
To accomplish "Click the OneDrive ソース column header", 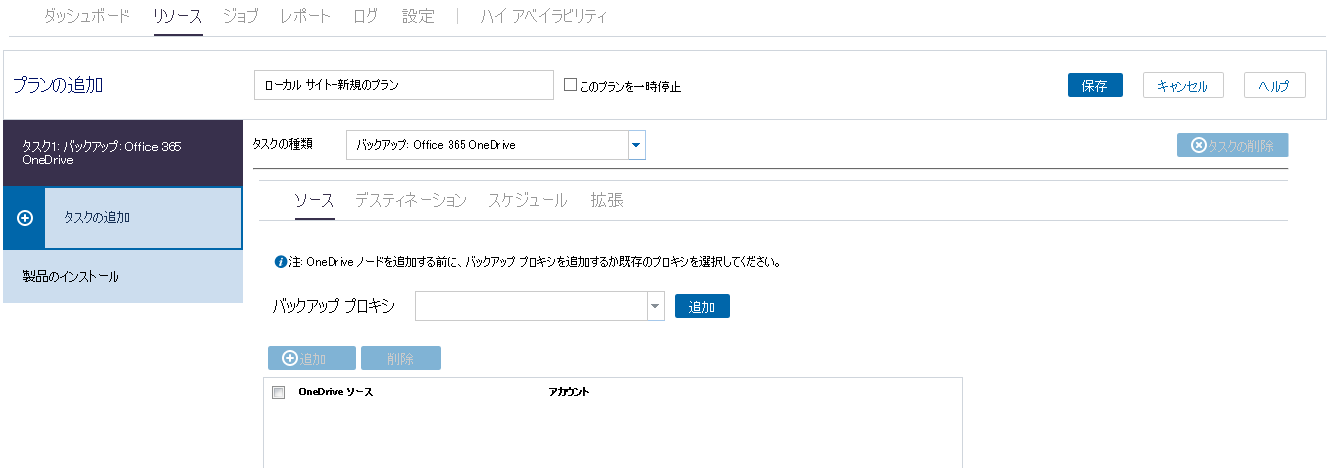I will pyautogui.click(x=335, y=392).
